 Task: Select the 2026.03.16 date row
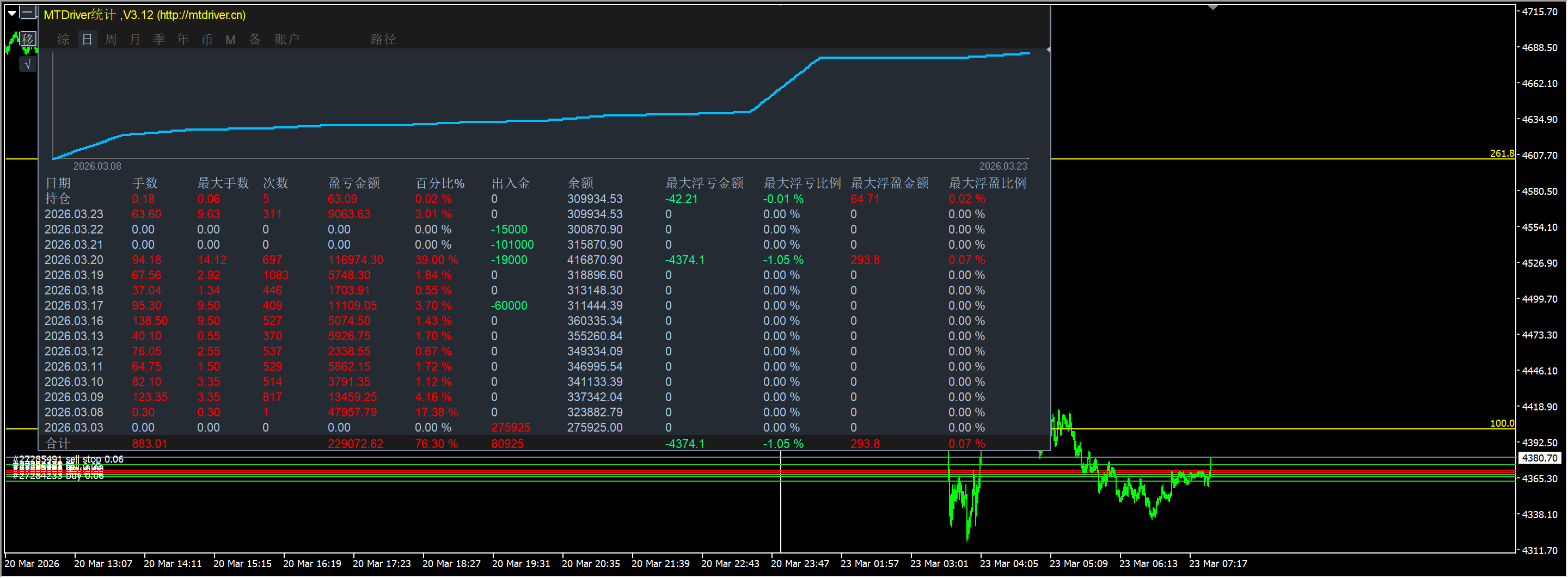click(x=73, y=321)
